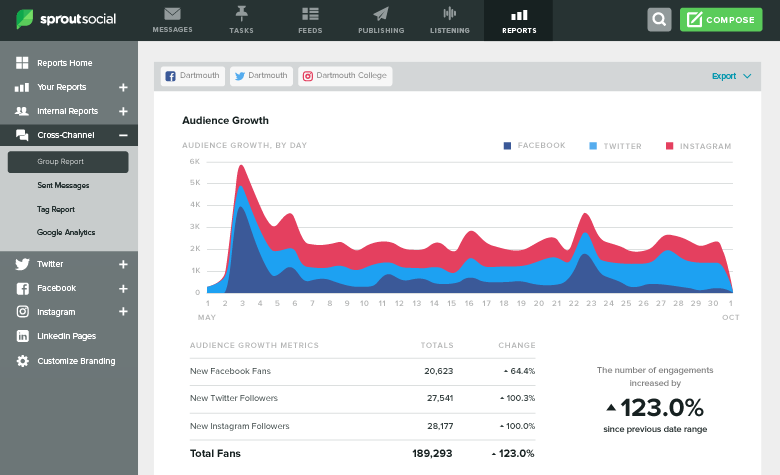Toggle Facebook series in chart legend
Viewport: 780px width, 475px height.
[535, 146]
